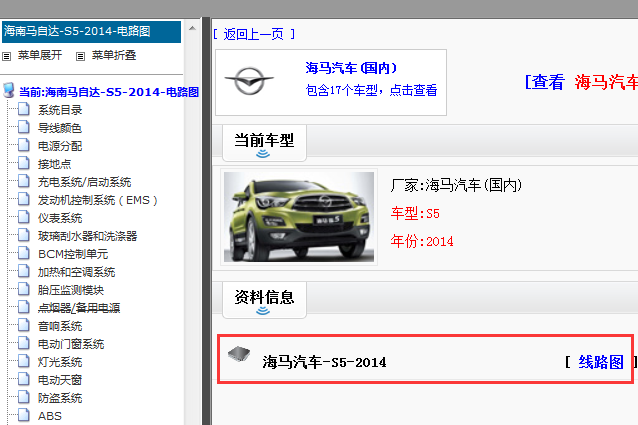Screen dimensions: 638x425
Task: Collapse all menus with 菜单折叠
Action: point(114,55)
